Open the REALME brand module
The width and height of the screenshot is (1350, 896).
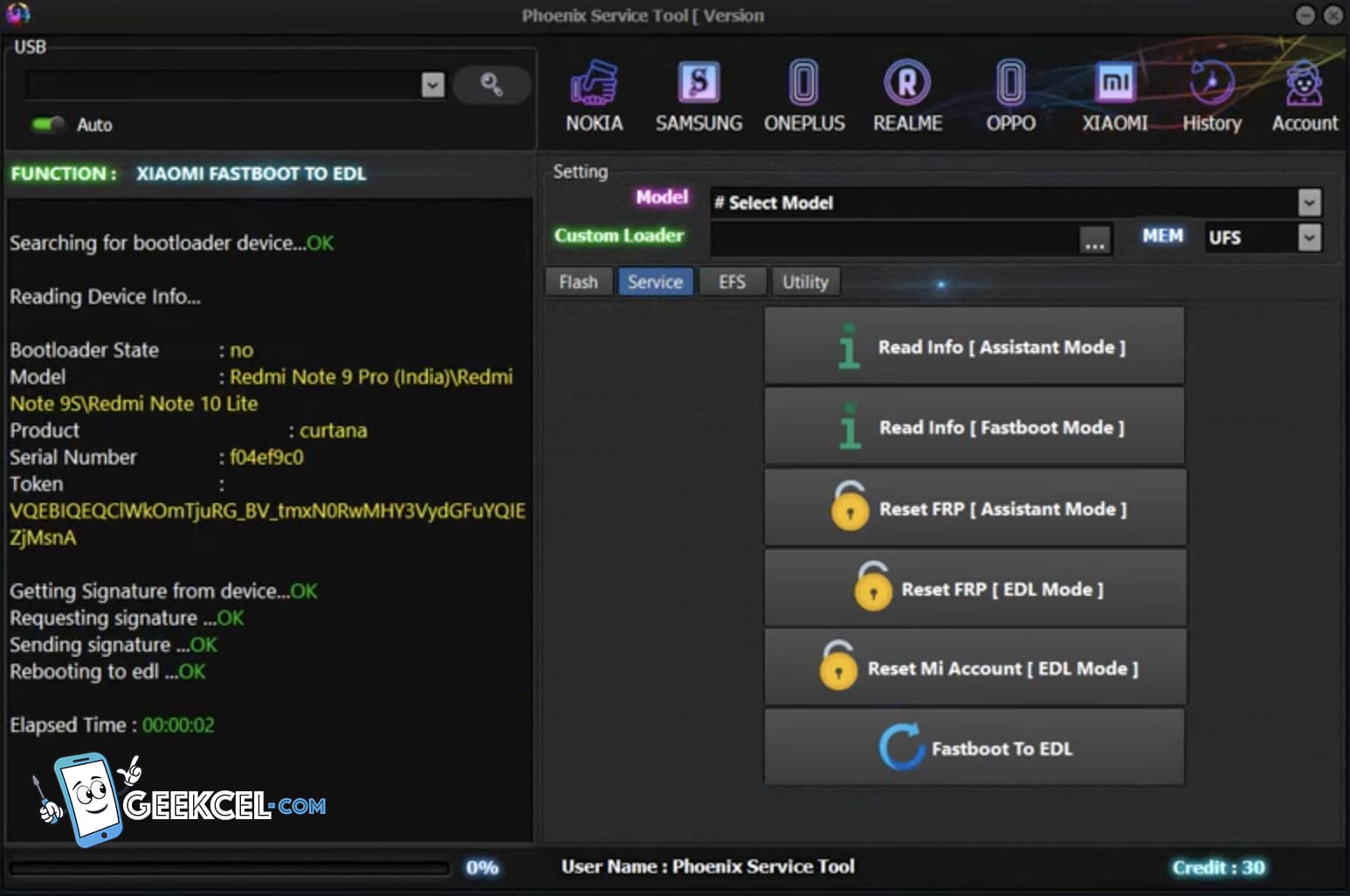tap(907, 96)
